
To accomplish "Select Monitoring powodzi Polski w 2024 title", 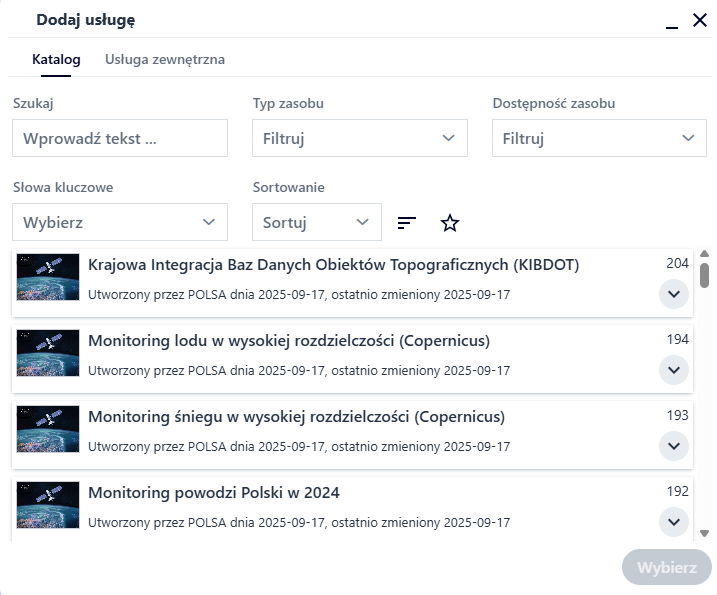I will point(214,492).
